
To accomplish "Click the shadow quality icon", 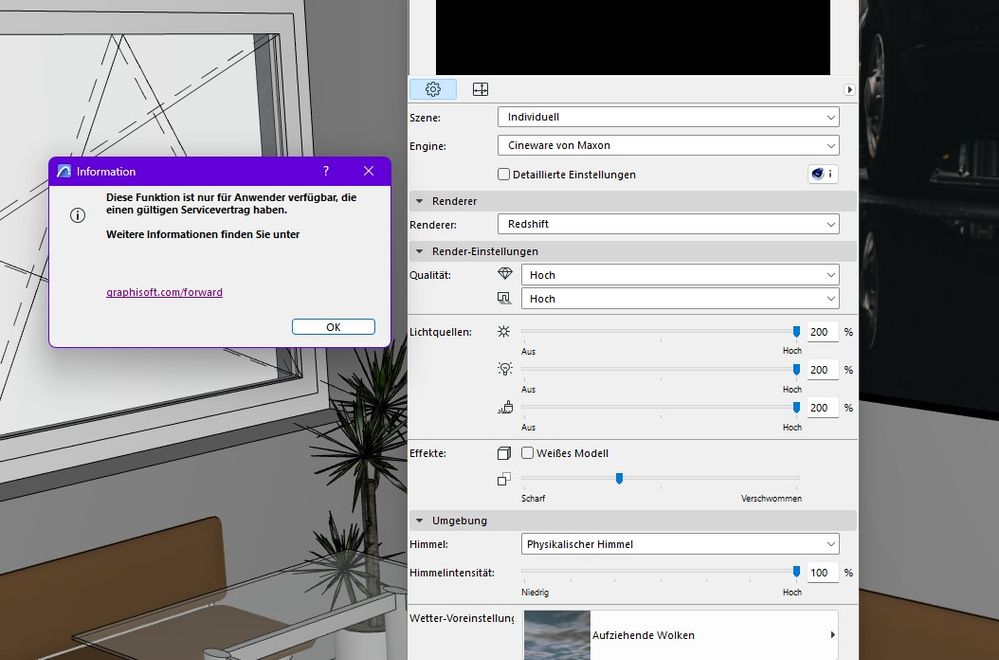I will coord(504,298).
